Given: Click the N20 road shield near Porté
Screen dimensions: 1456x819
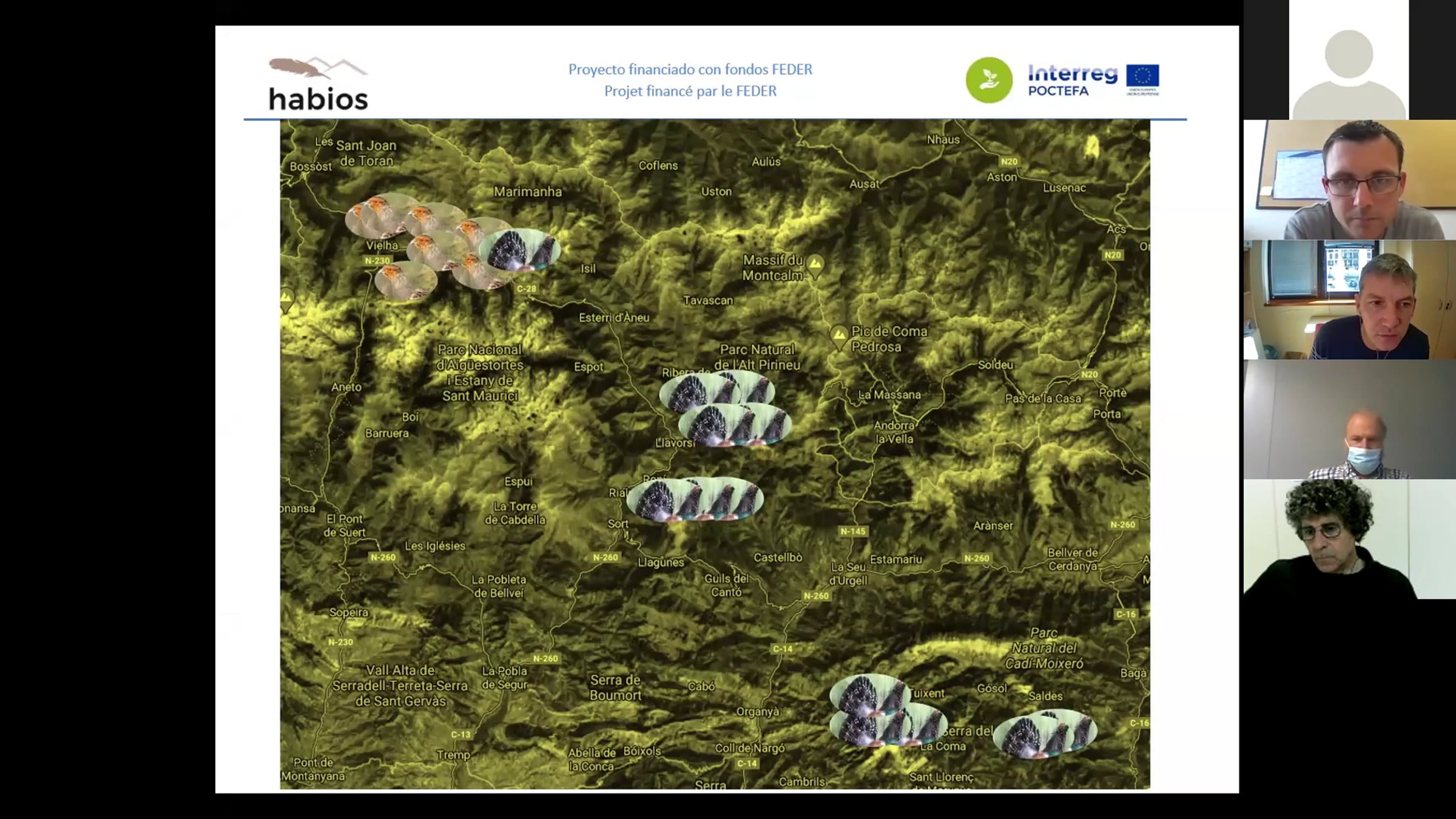Looking at the screenshot, I should click(1090, 374).
